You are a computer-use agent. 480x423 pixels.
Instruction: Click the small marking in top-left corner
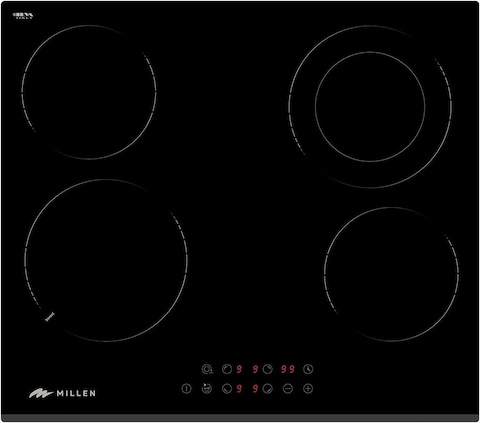click(x=23, y=15)
